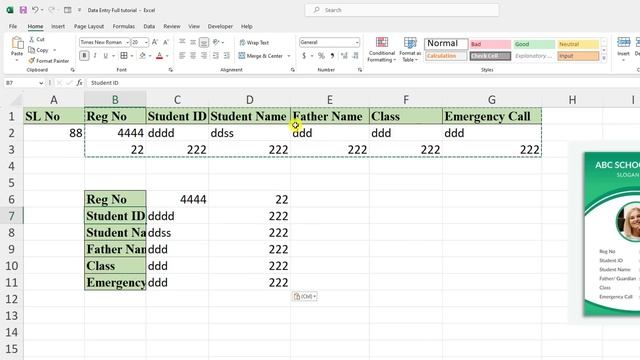
Task: Apply Accounting dollar number format
Action: [304, 55]
